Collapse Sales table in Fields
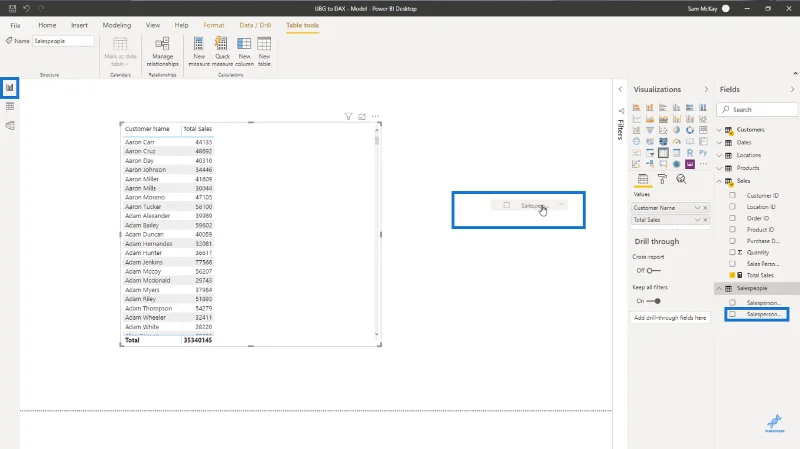Image resolution: width=800 pixels, height=449 pixels. [x=719, y=181]
